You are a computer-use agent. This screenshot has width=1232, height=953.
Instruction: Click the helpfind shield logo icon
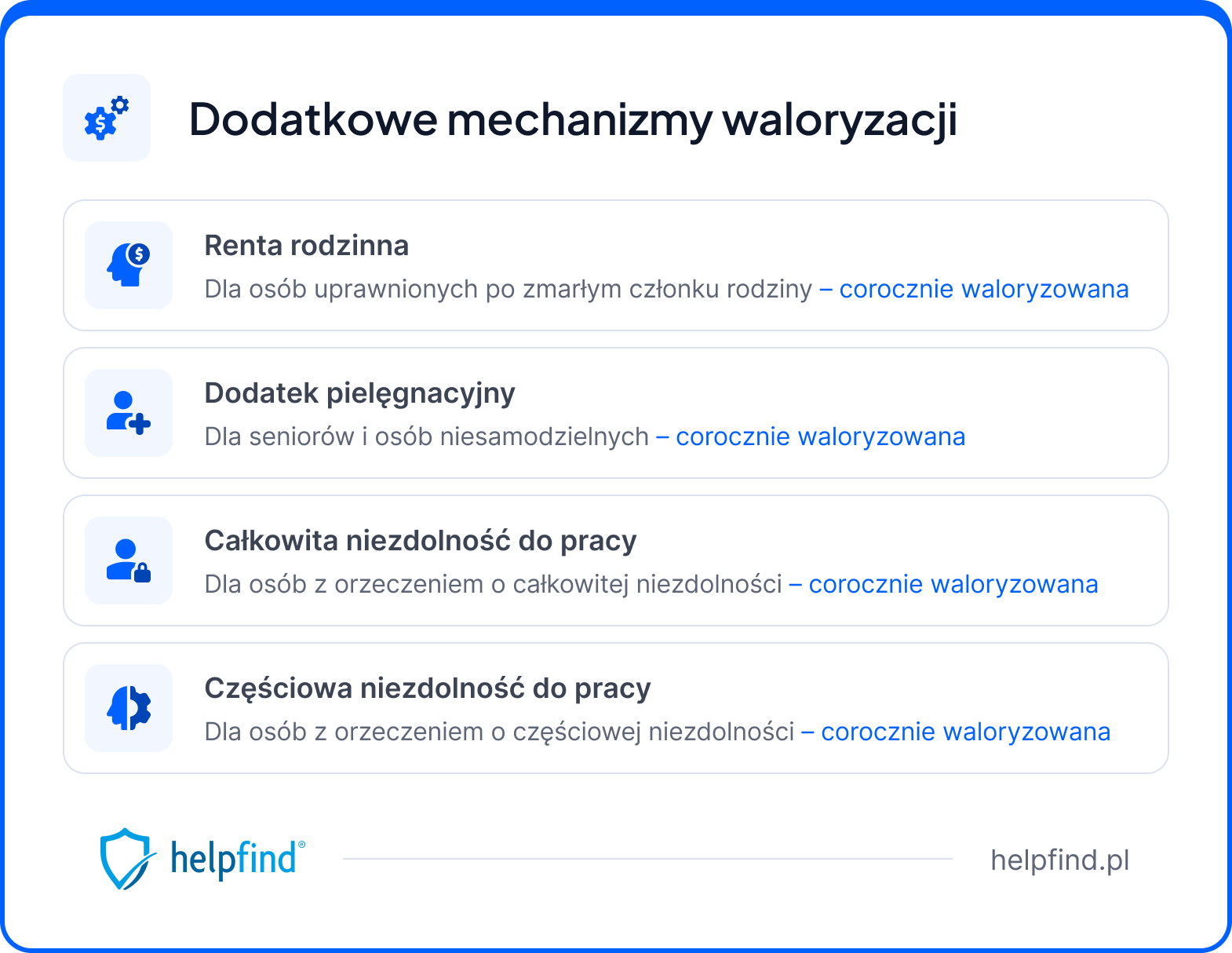tap(125, 858)
